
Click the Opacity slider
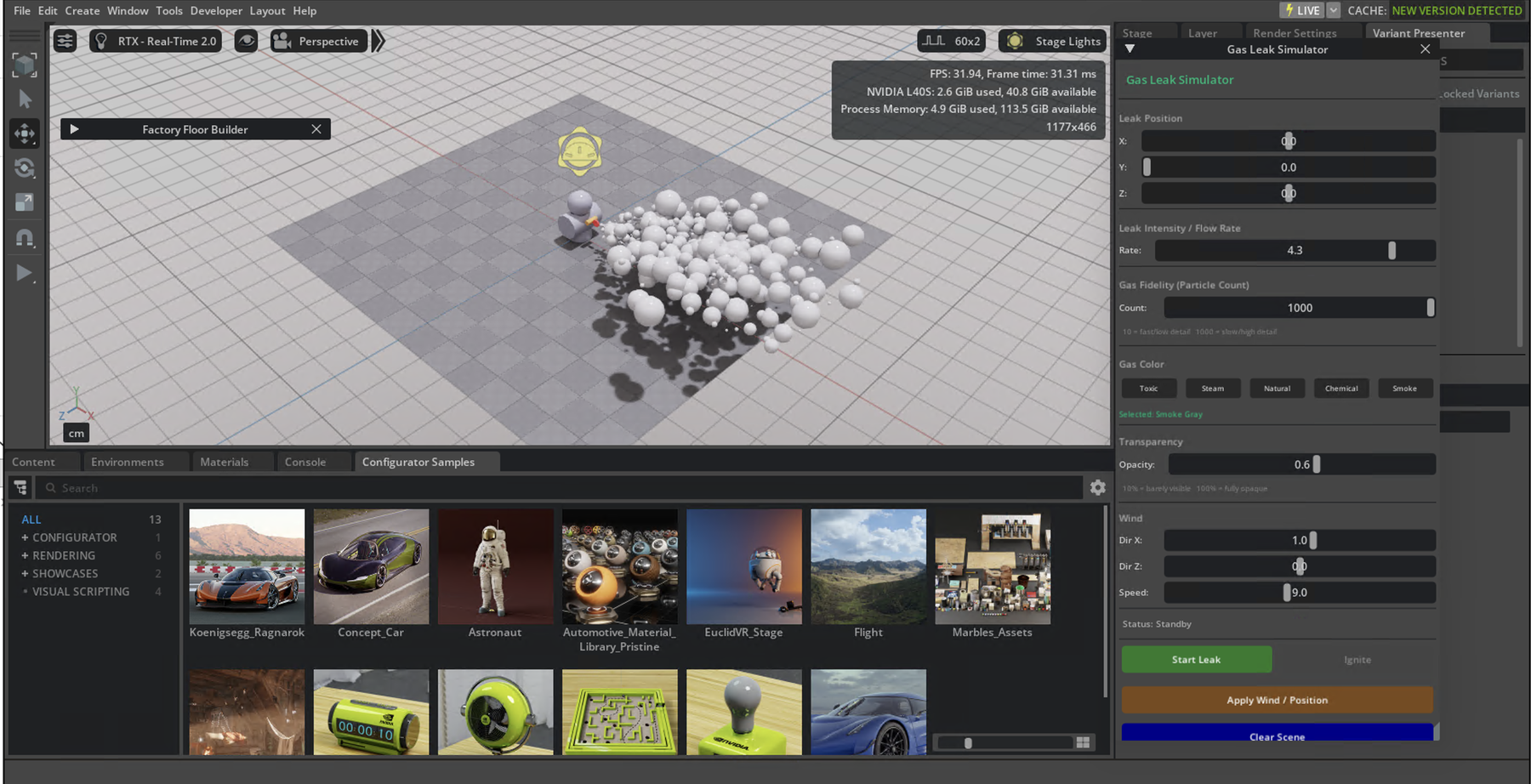pyautogui.click(x=1301, y=464)
